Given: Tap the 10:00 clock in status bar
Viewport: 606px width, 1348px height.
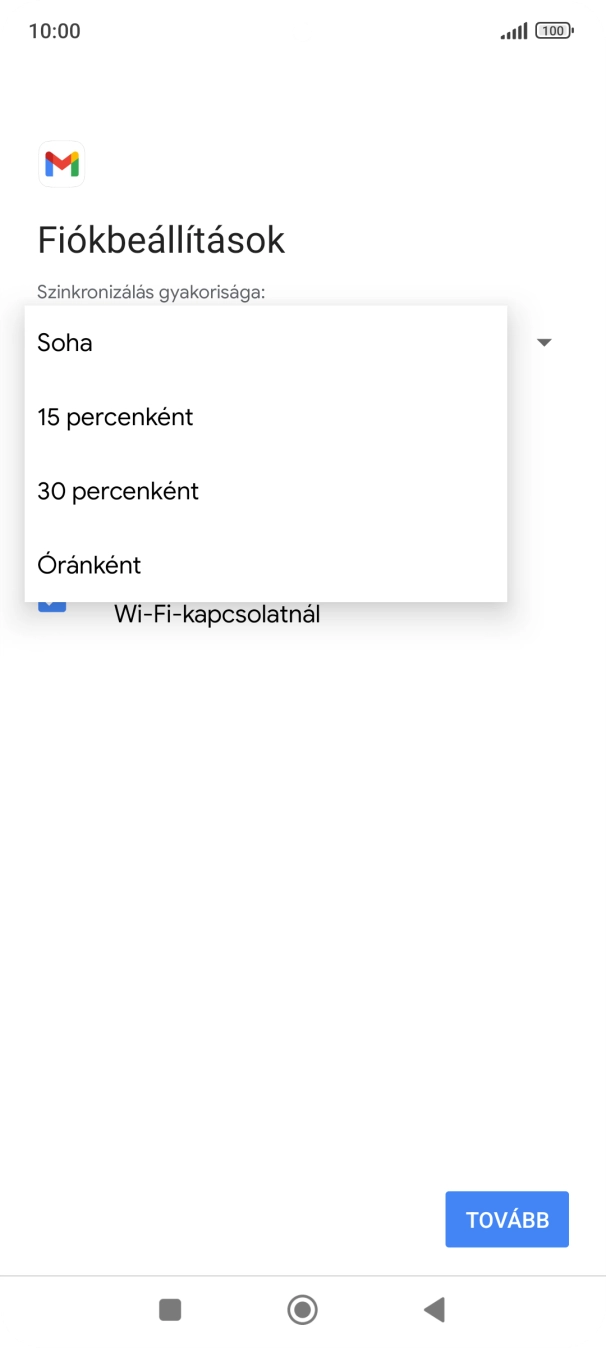Looking at the screenshot, I should 54,31.
